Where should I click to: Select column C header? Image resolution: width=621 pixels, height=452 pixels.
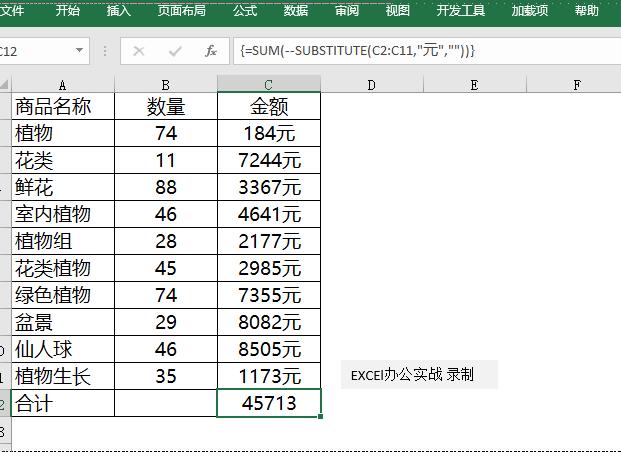click(x=268, y=85)
